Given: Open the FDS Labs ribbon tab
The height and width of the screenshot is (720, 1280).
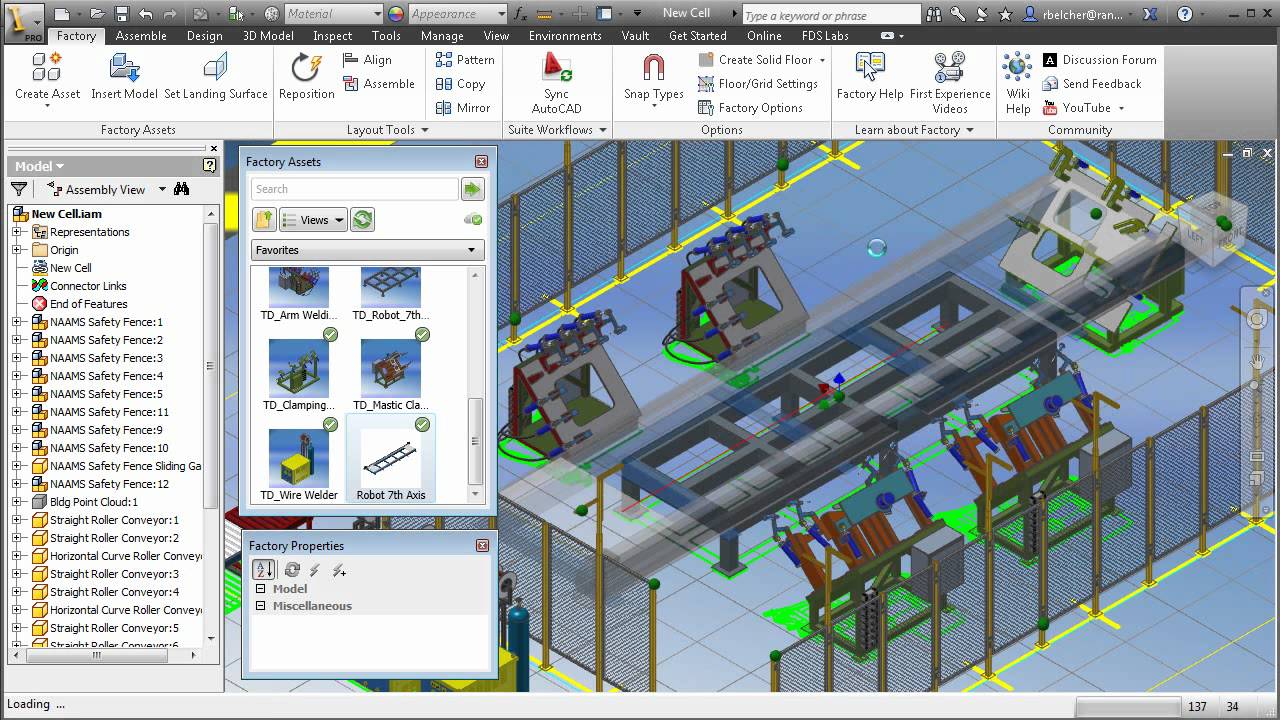Looking at the screenshot, I should [824, 36].
